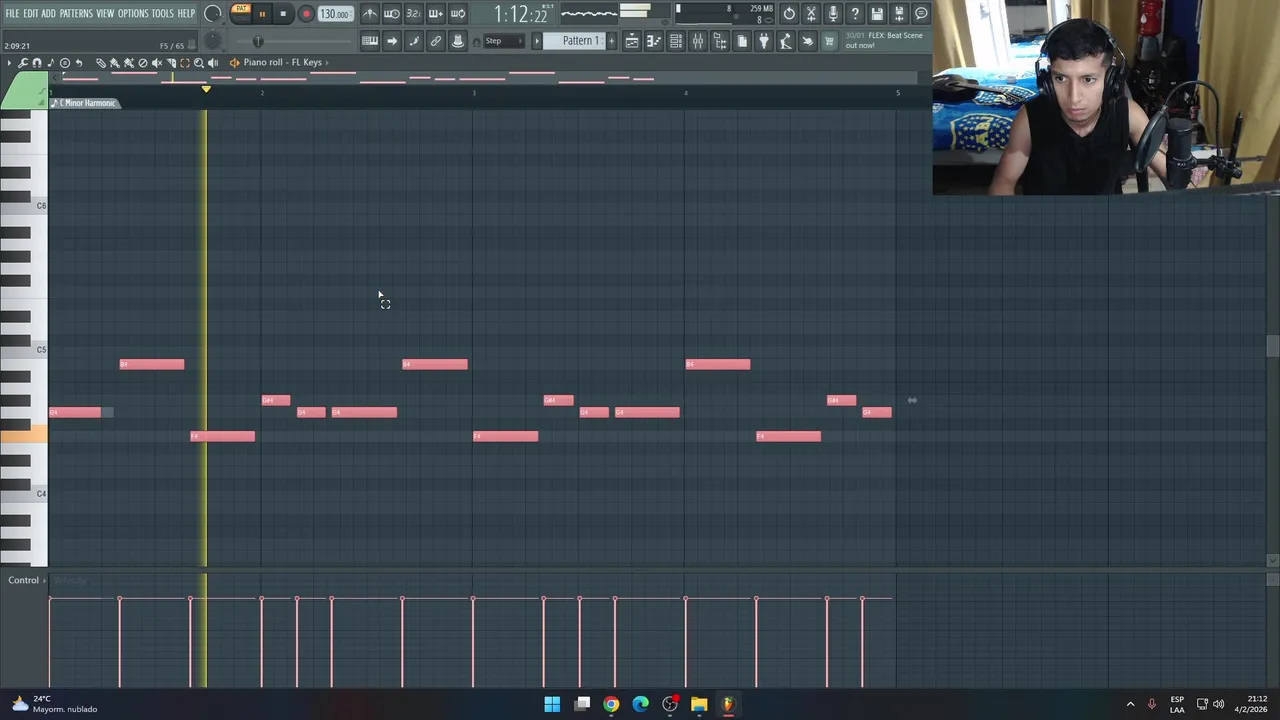Select the Slice tool
This screenshot has height=720, width=1280.
[171, 63]
